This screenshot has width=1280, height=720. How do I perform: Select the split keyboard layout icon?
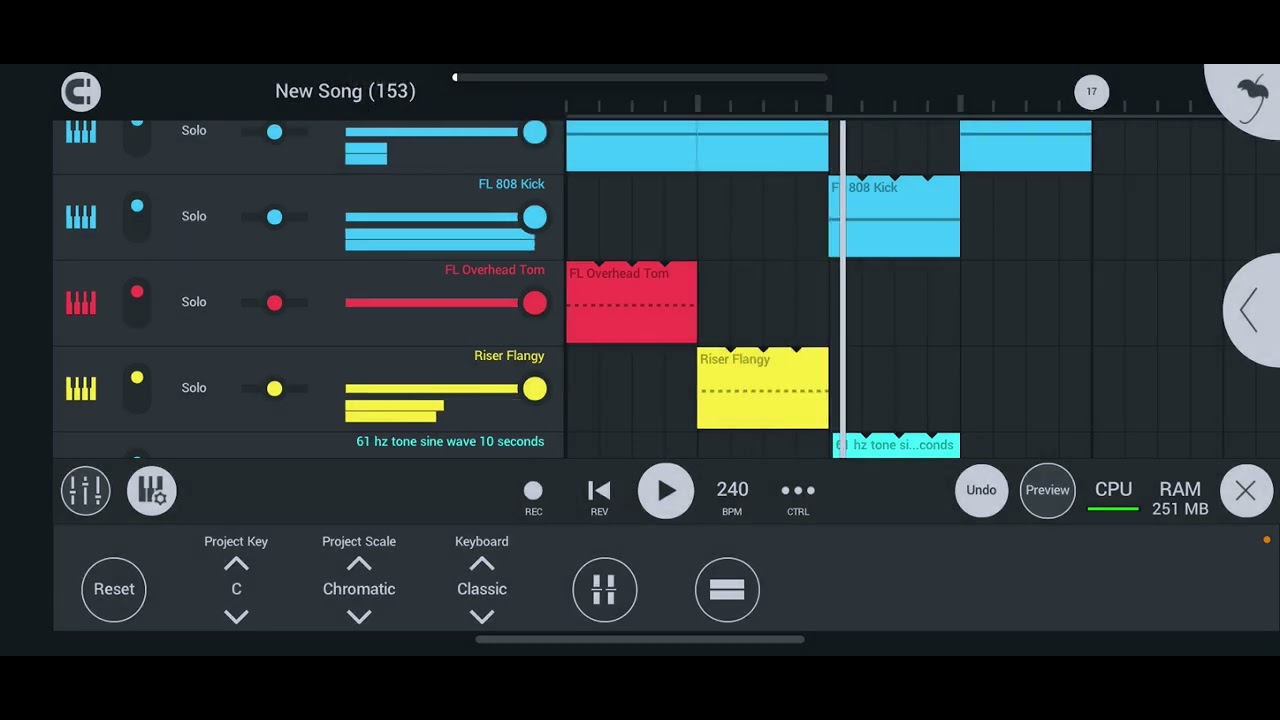point(605,590)
